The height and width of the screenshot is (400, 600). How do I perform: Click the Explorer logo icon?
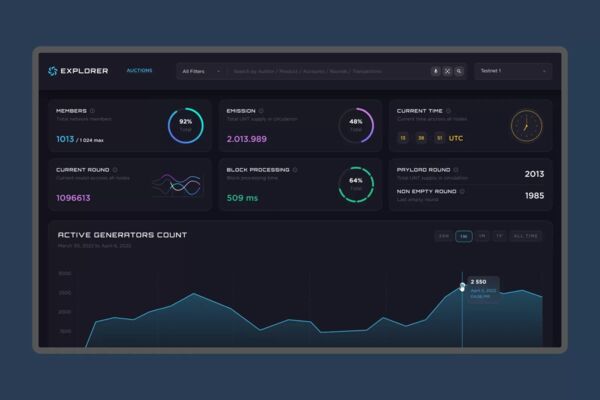point(52,71)
